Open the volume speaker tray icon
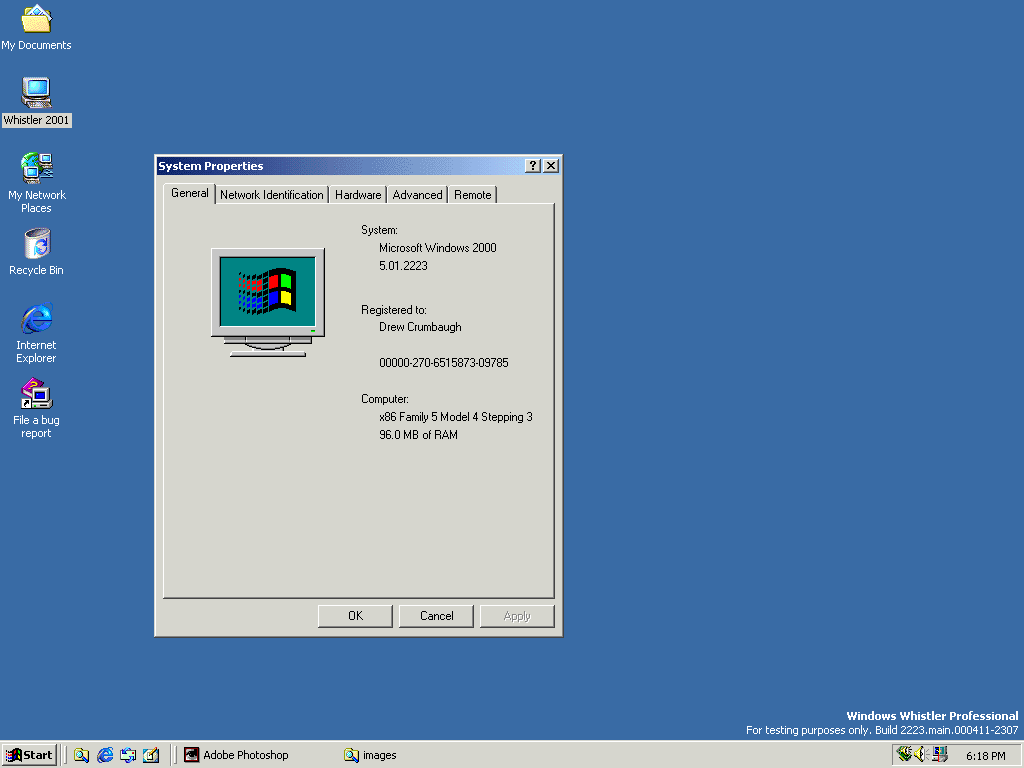This screenshot has height=768, width=1024. tap(921, 754)
